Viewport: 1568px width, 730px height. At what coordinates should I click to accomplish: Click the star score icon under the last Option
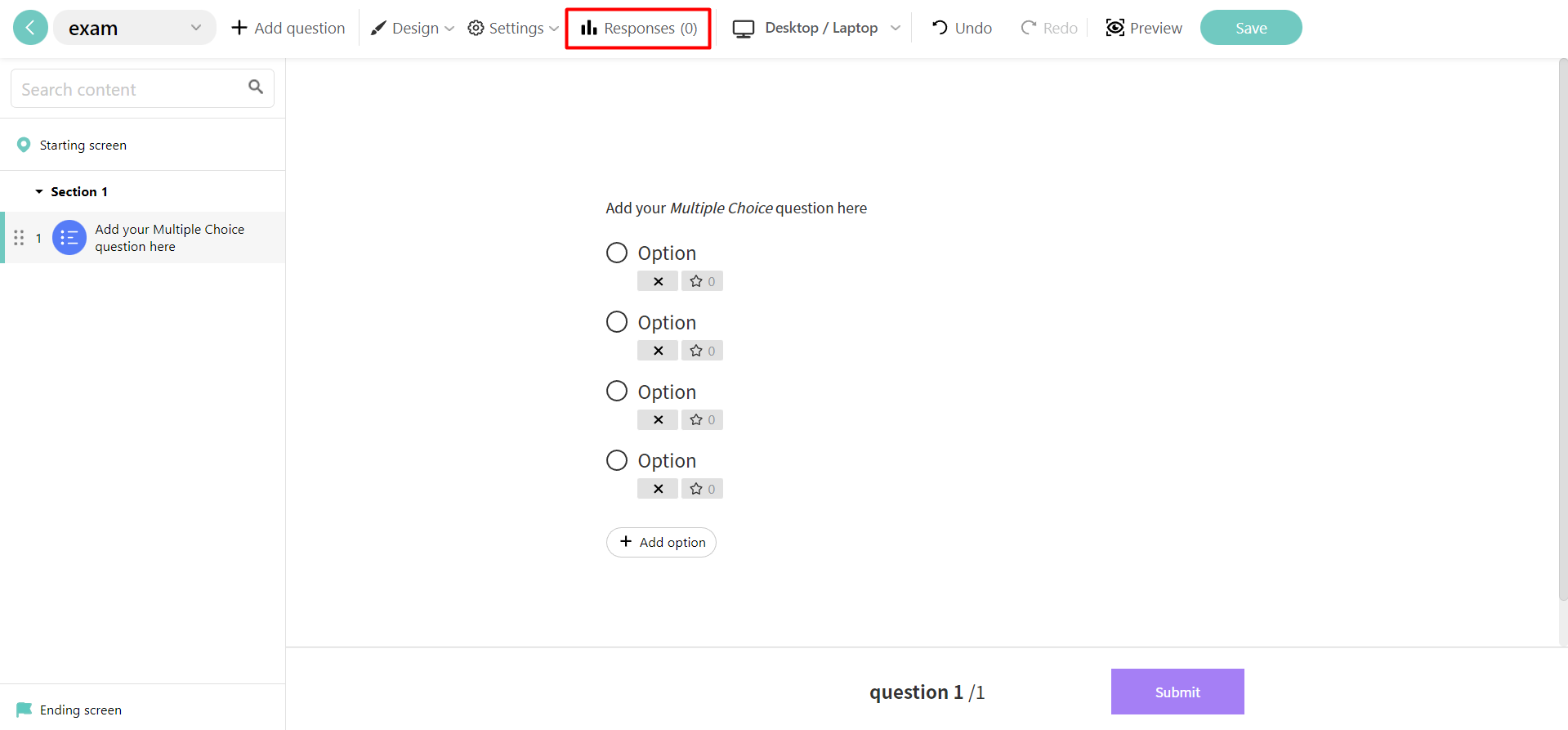click(x=701, y=488)
